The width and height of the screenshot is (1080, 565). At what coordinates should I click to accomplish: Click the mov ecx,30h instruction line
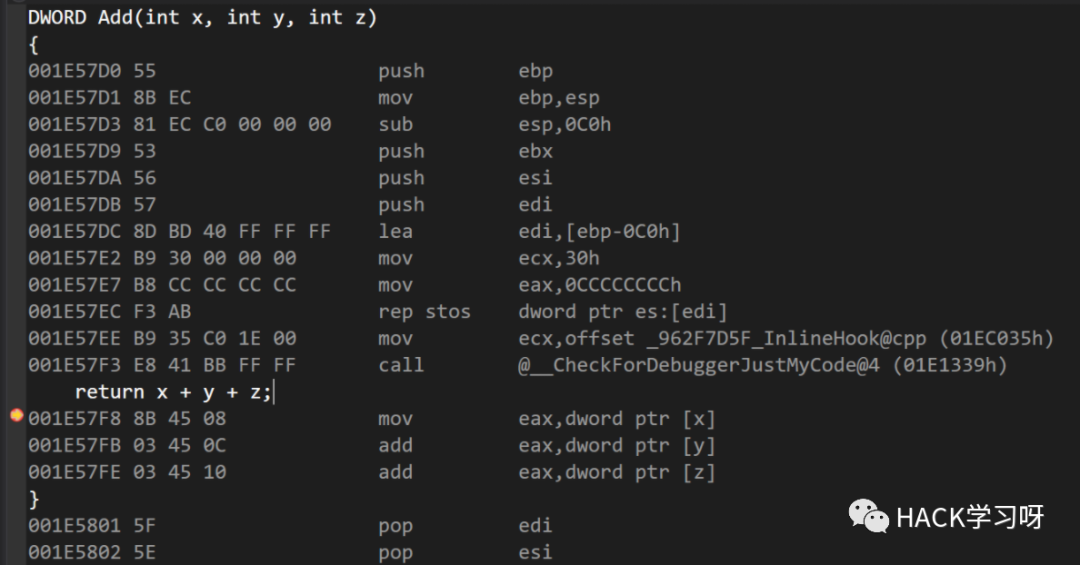[x=313, y=258]
